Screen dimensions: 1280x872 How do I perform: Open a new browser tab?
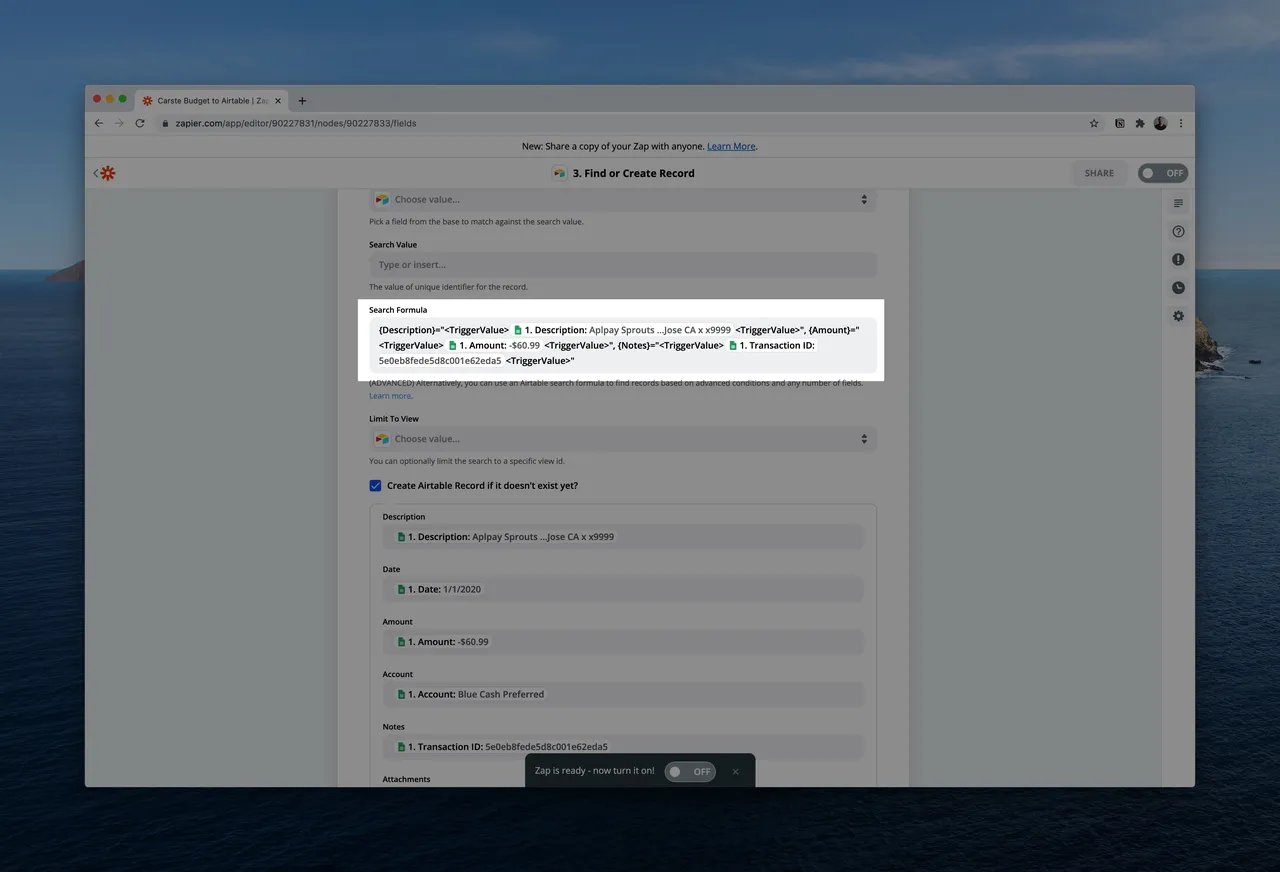tap(302, 100)
